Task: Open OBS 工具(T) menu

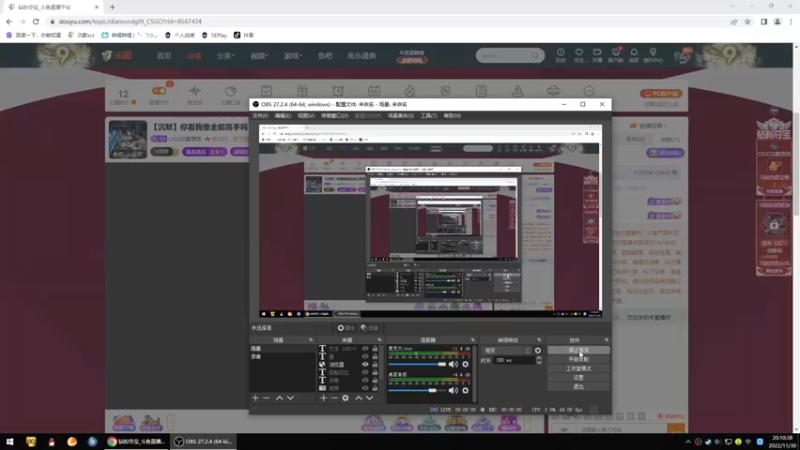Action: coord(429,116)
